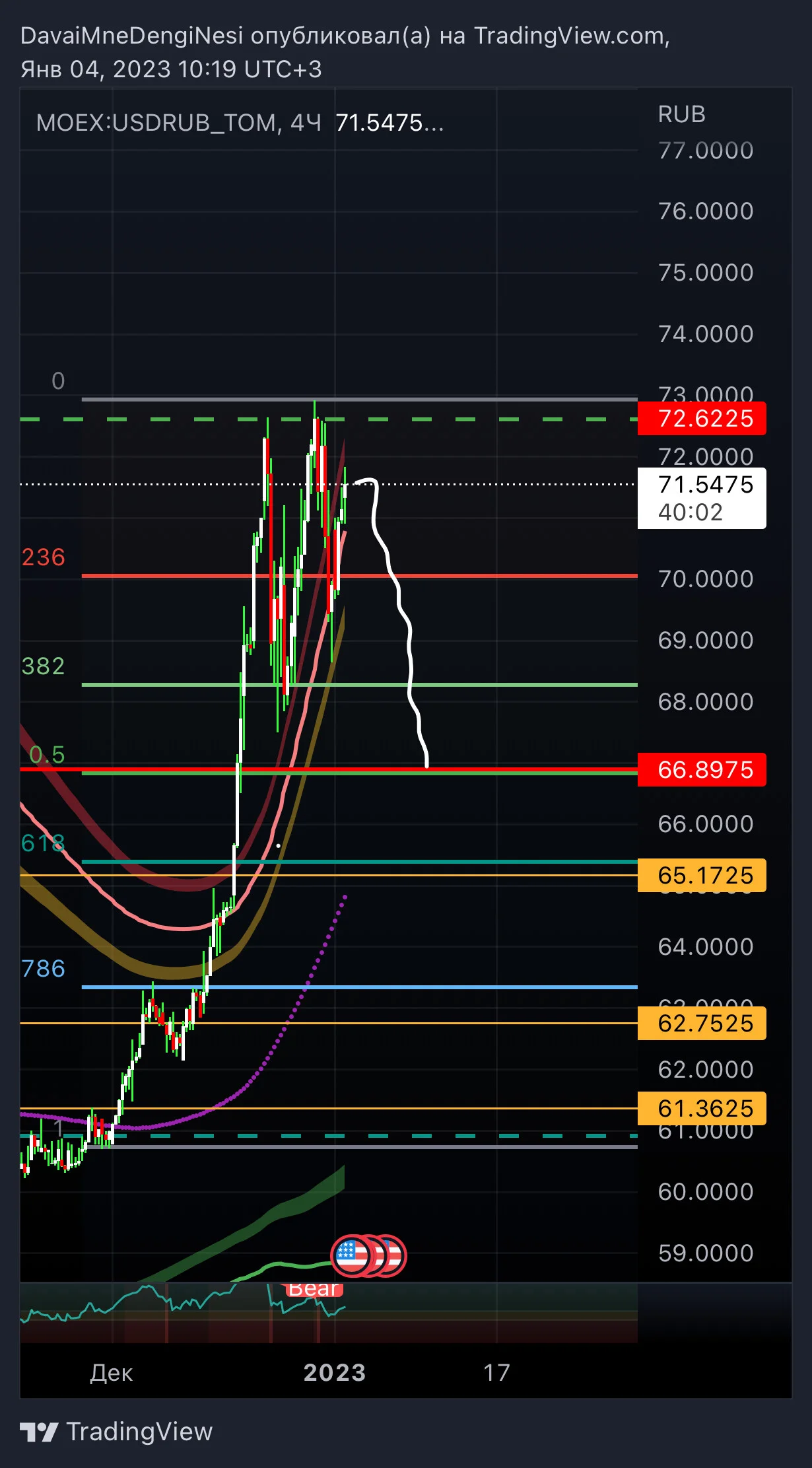Click the RUB currency label on the price axis
Image resolution: width=812 pixels, height=1468 pixels.
pos(682,114)
